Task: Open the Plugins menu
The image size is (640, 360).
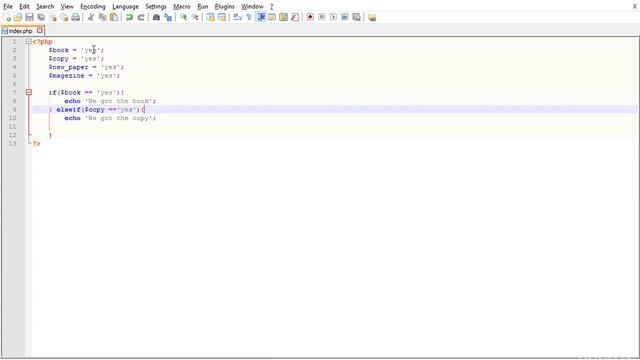Action: [224, 7]
